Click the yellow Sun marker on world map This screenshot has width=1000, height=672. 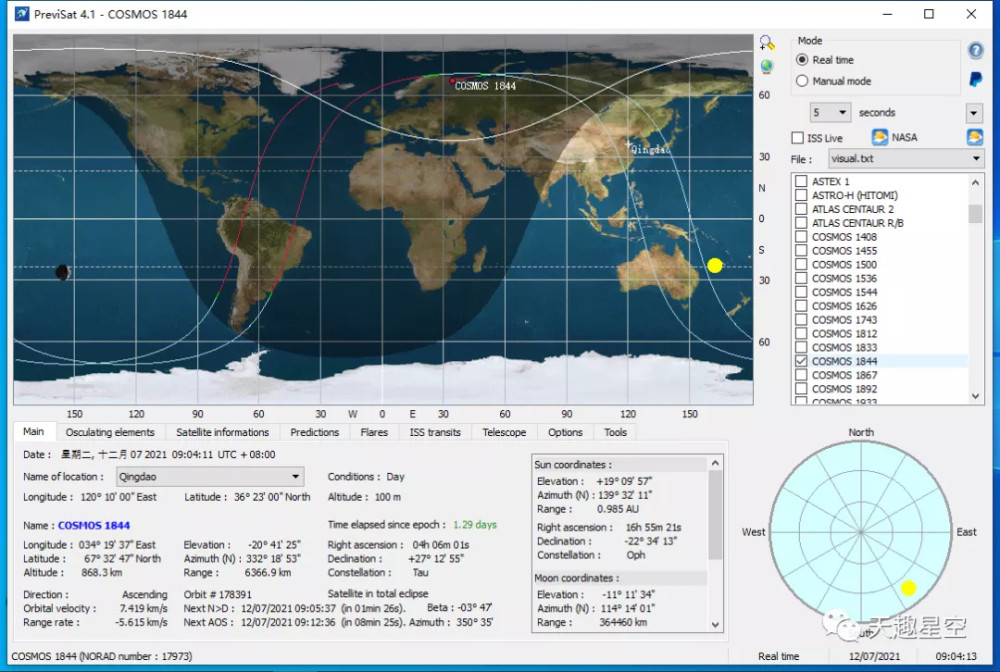pyautogui.click(x=715, y=265)
